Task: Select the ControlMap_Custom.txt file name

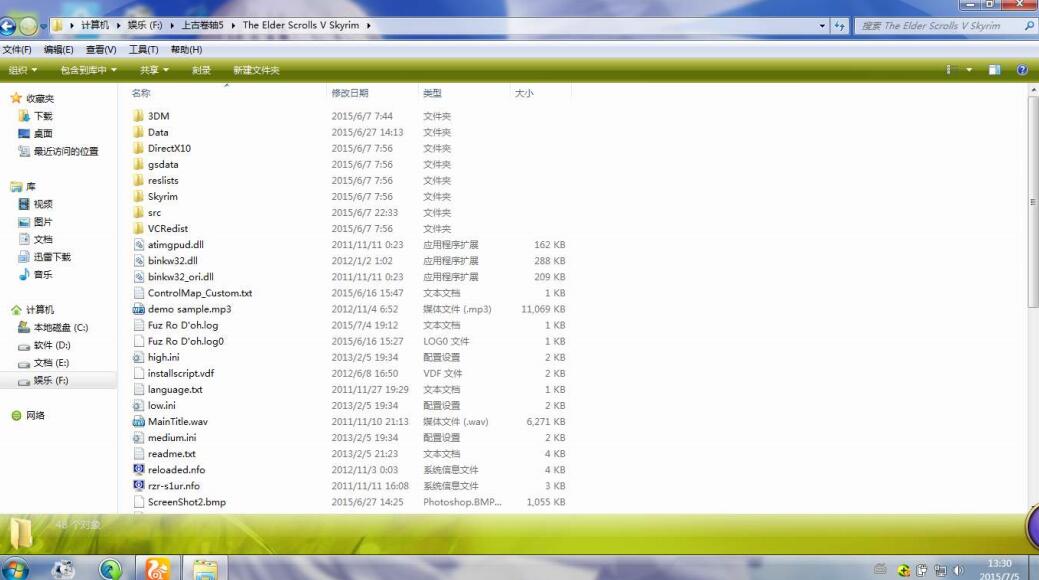Action: [x=200, y=293]
